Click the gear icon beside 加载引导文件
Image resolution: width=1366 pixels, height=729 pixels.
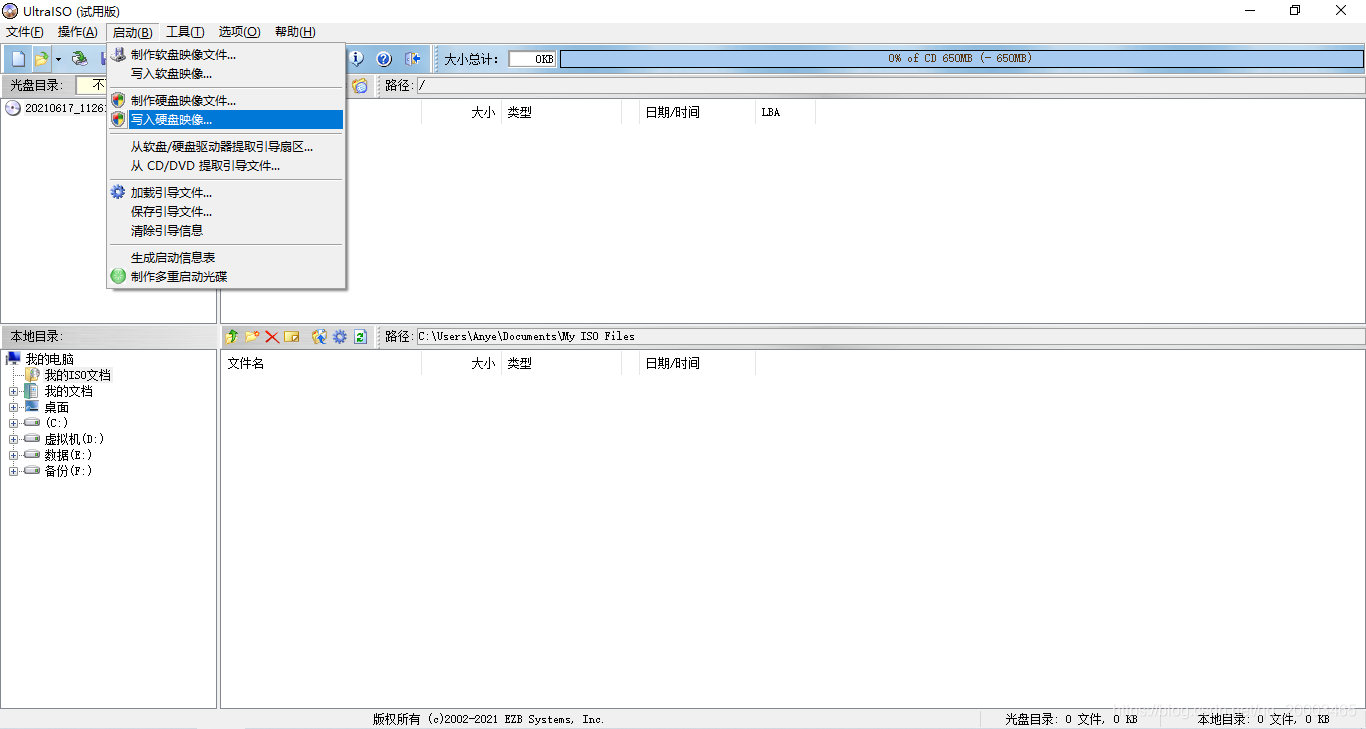click(x=118, y=192)
